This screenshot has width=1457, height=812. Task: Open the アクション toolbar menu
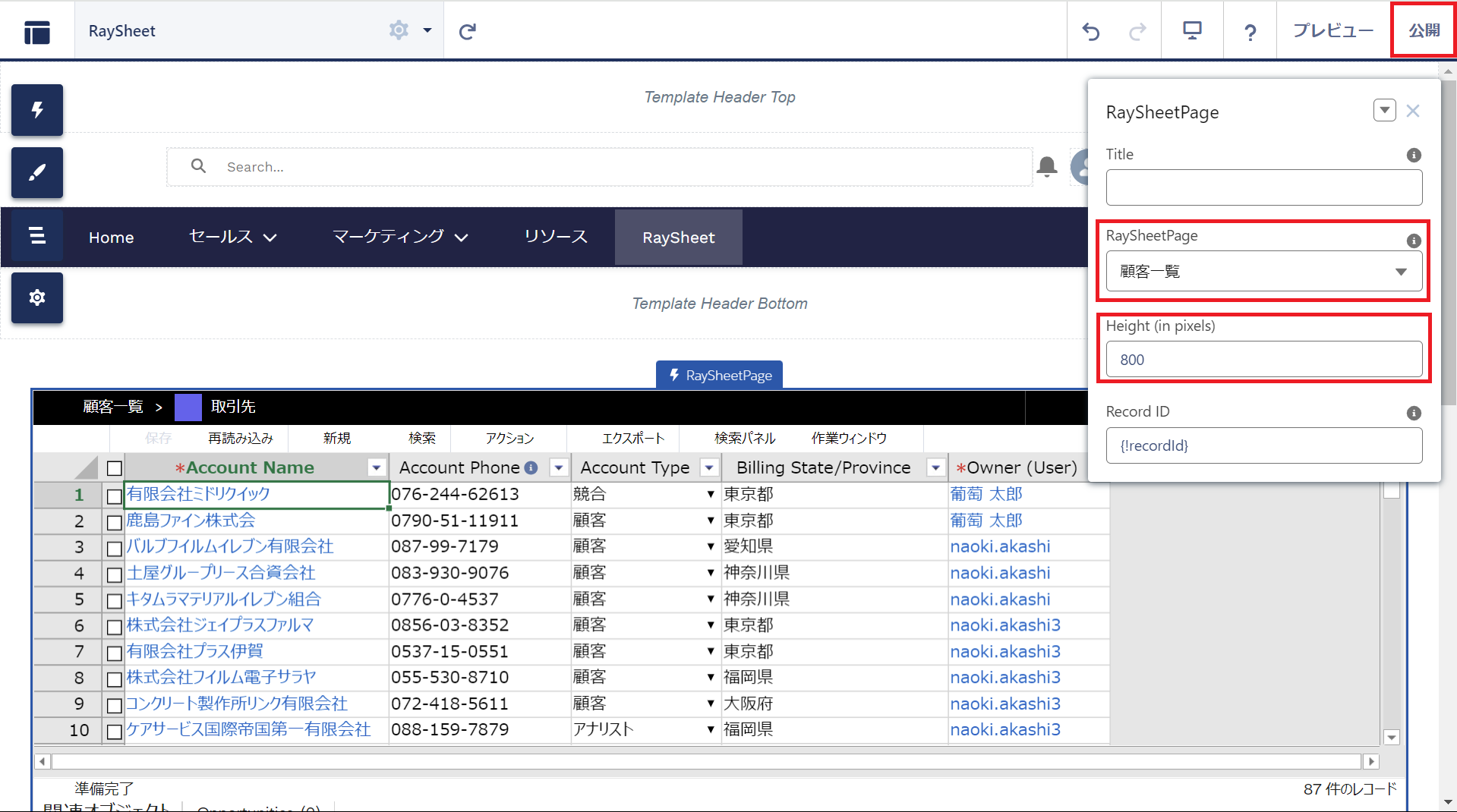pyautogui.click(x=509, y=438)
